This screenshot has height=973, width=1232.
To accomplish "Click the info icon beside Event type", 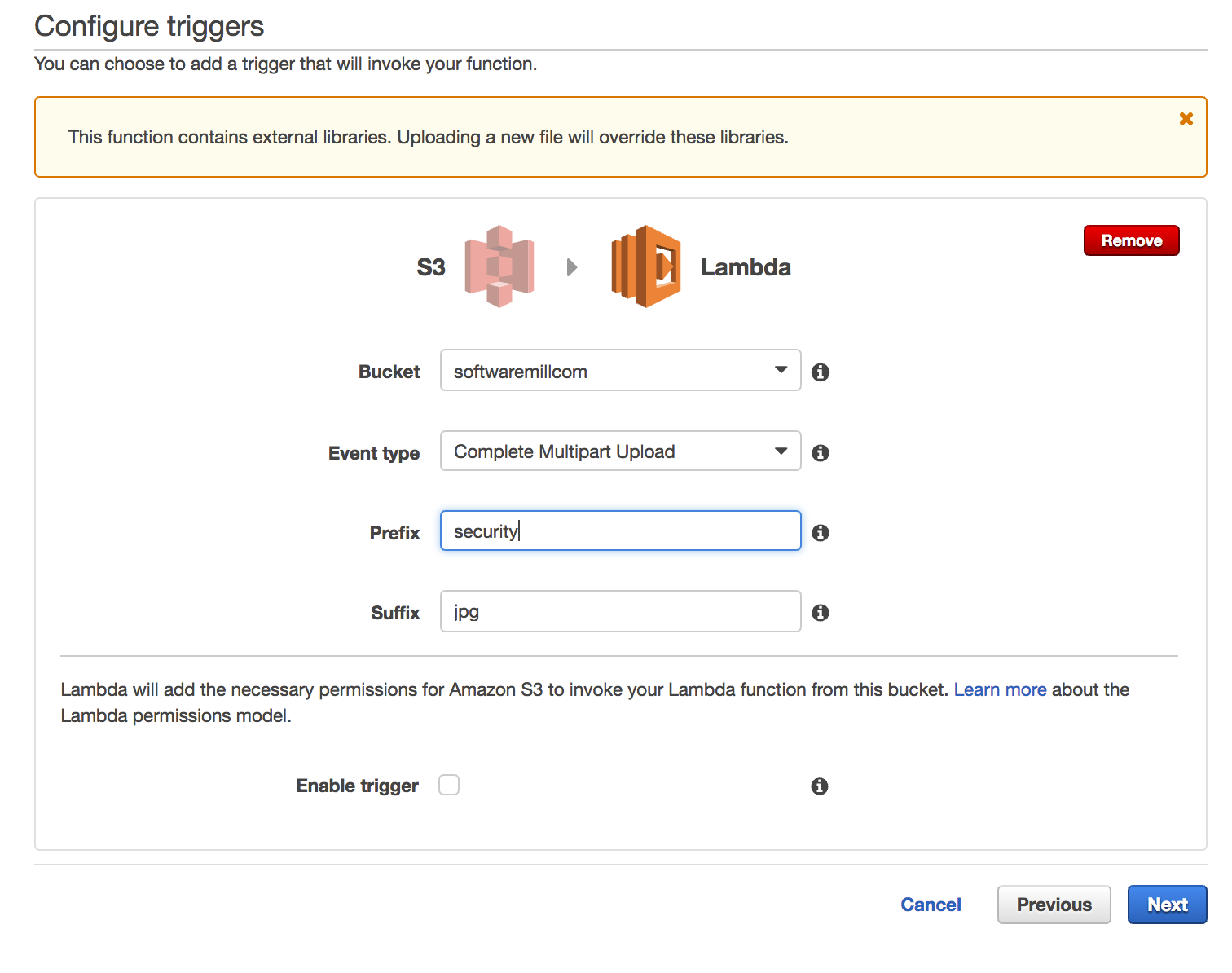I will pos(820,452).
